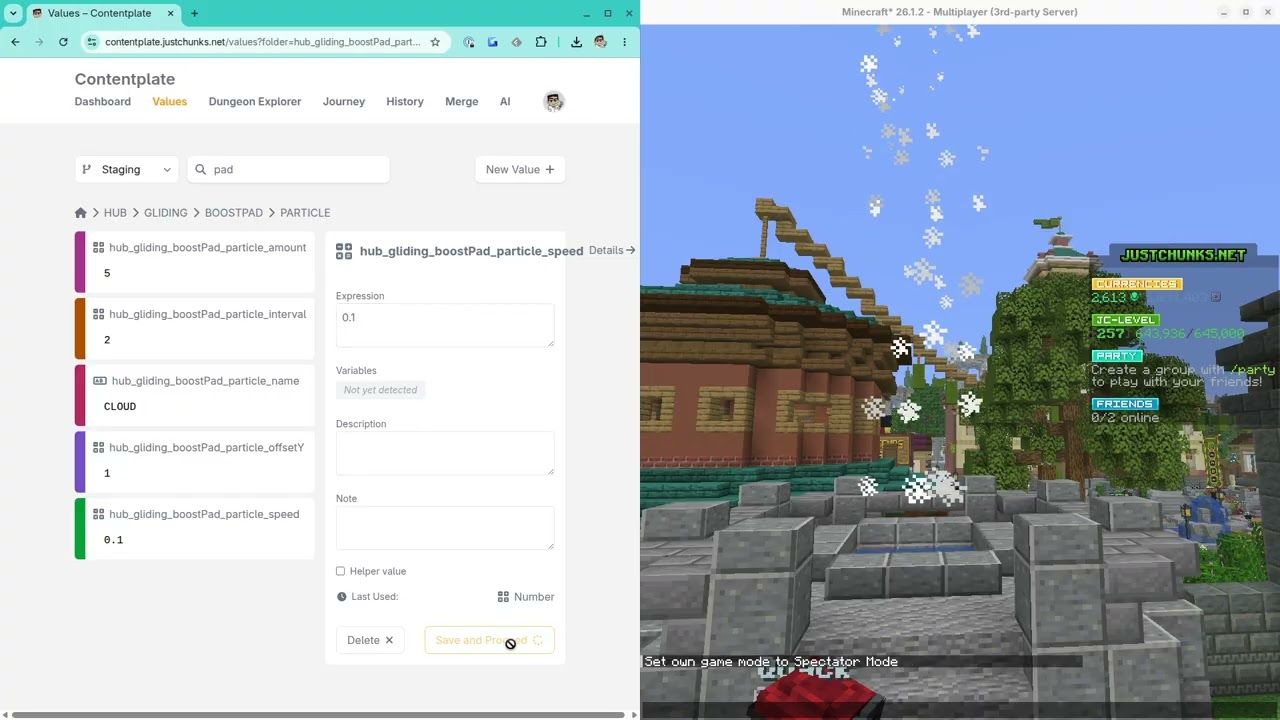Click the 'Not yet detected' variables tag
Image resolution: width=1280 pixels, height=720 pixels.
click(x=381, y=390)
